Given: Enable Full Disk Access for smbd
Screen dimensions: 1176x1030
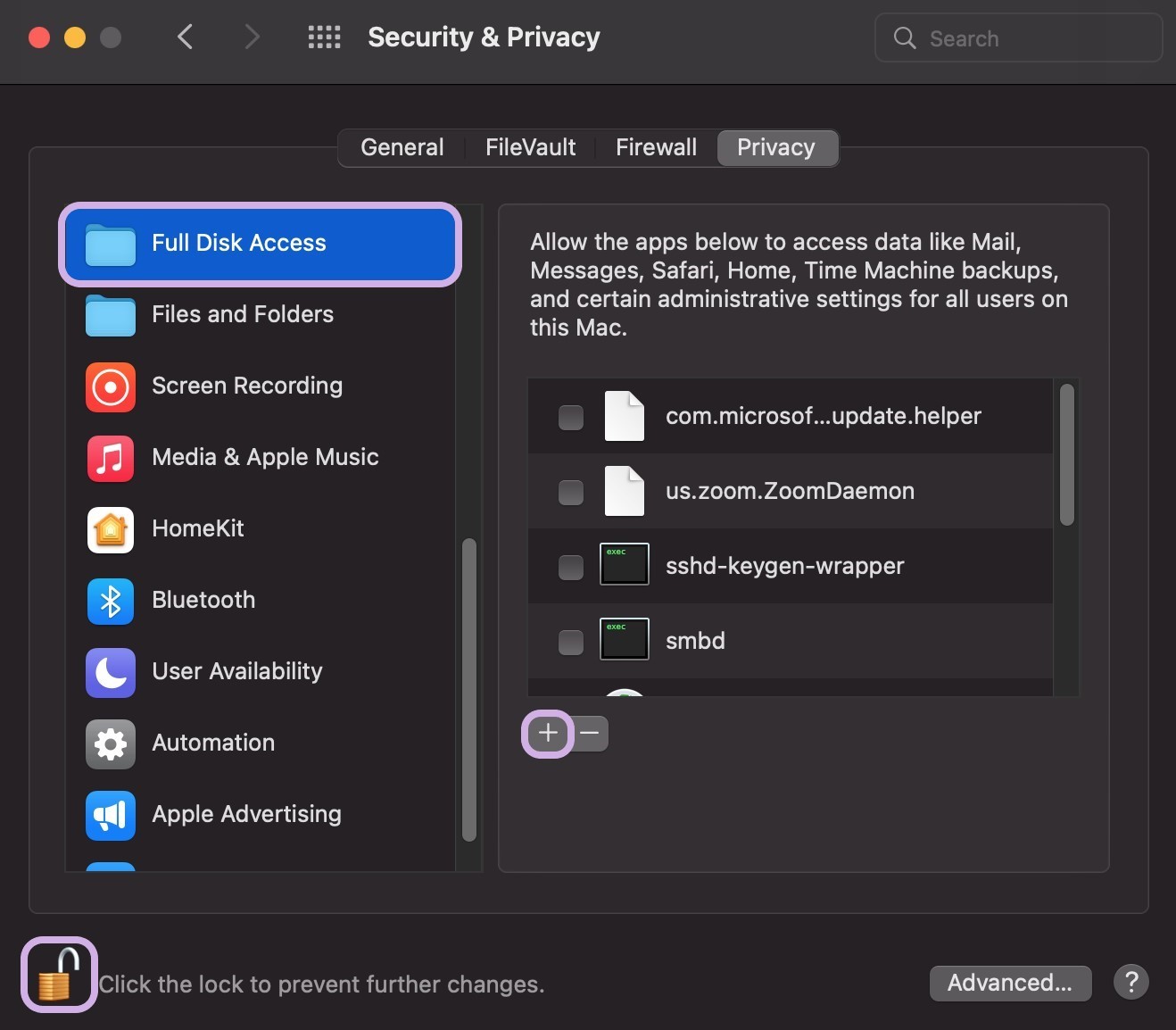Looking at the screenshot, I should [570, 642].
